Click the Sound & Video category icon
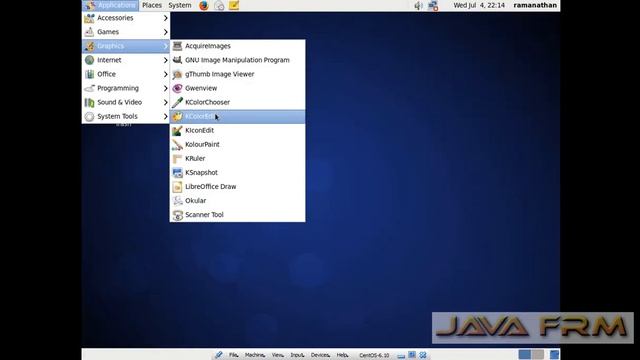This screenshot has height=360, width=640. 89,102
